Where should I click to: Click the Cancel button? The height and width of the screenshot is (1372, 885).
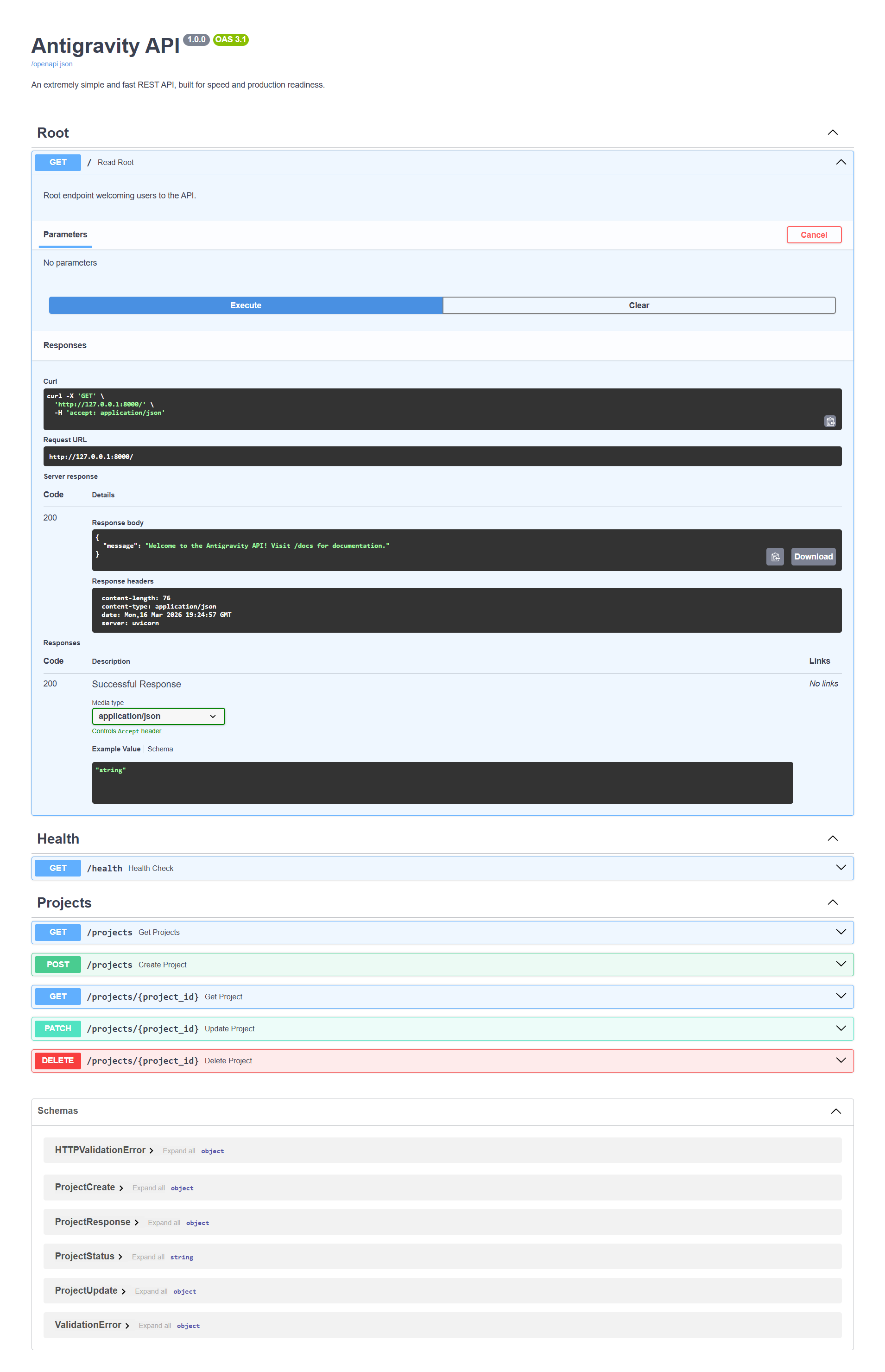point(814,235)
